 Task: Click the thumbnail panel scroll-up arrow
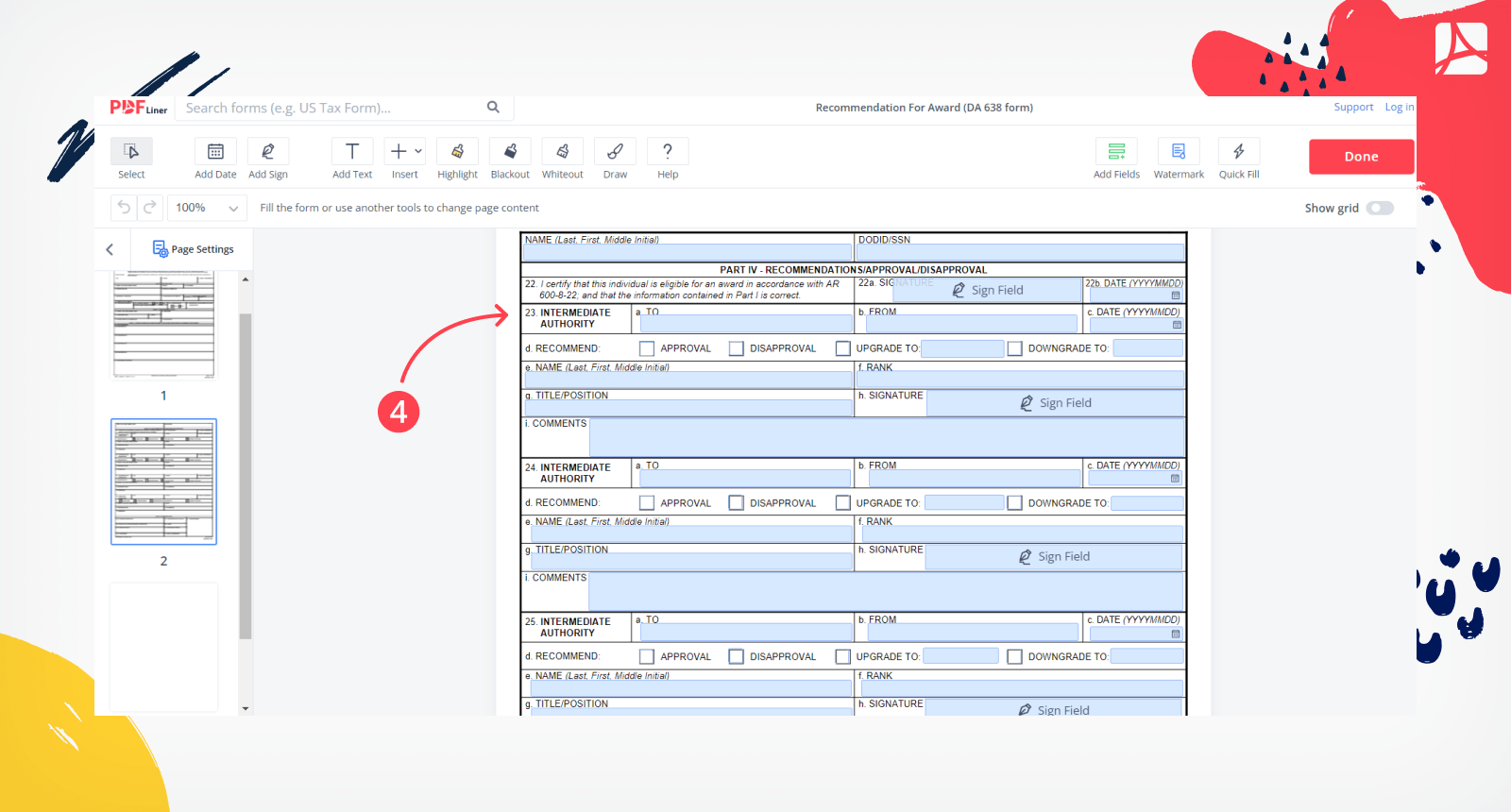click(x=246, y=279)
